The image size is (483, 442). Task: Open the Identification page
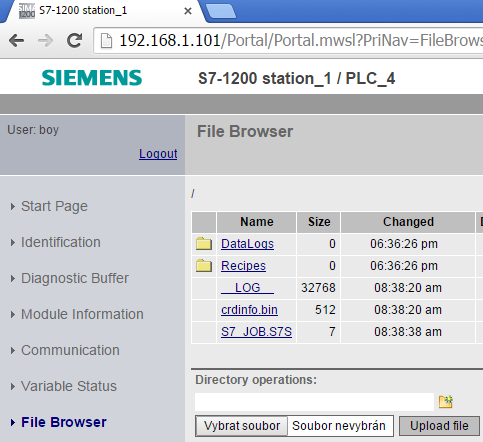[61, 242]
